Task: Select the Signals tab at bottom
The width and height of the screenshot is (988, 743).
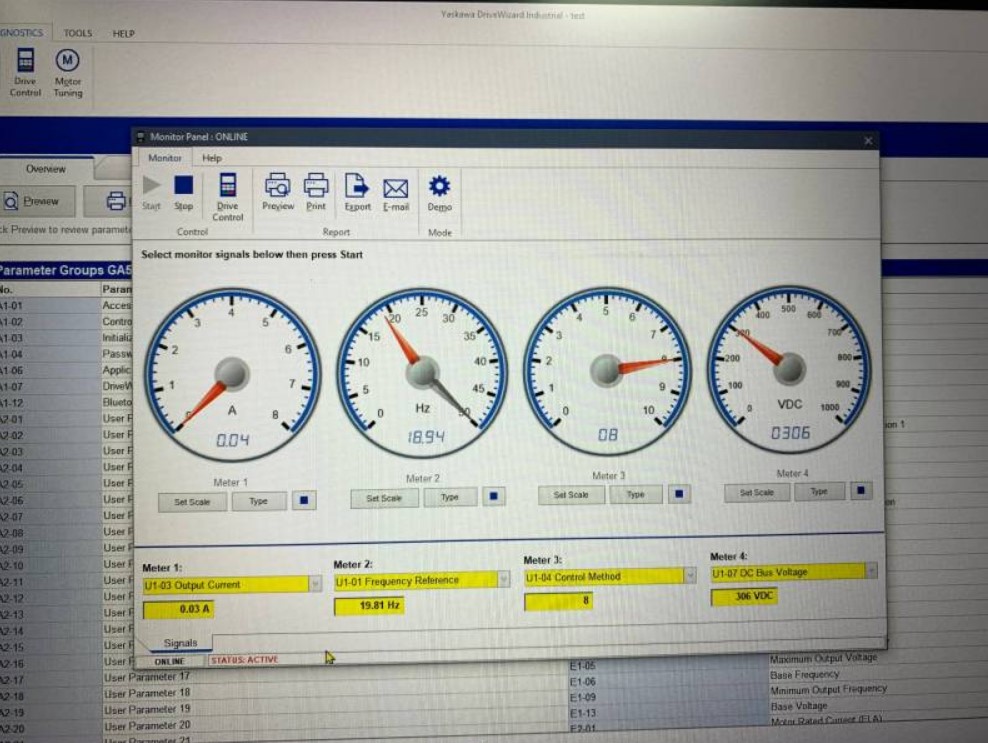Action: (180, 643)
